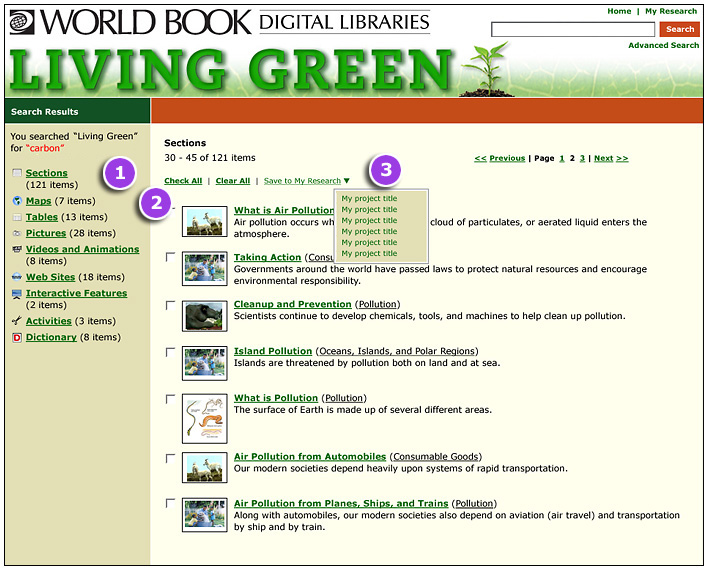710x574 pixels.
Task: Click the Check All link
Action: [183, 181]
